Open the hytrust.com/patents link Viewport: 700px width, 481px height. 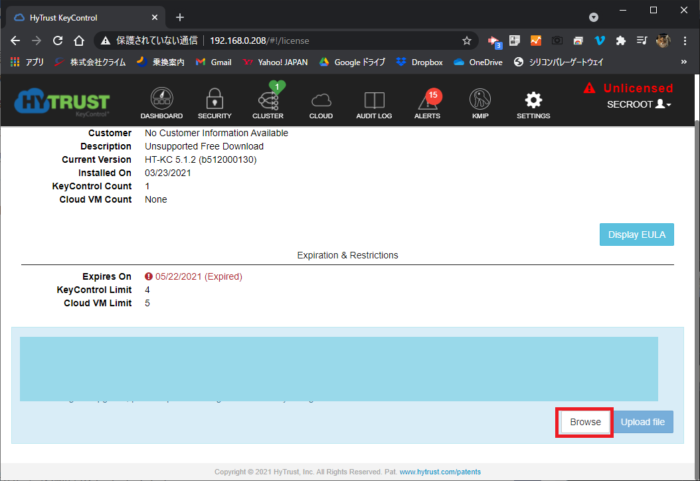click(x=440, y=472)
